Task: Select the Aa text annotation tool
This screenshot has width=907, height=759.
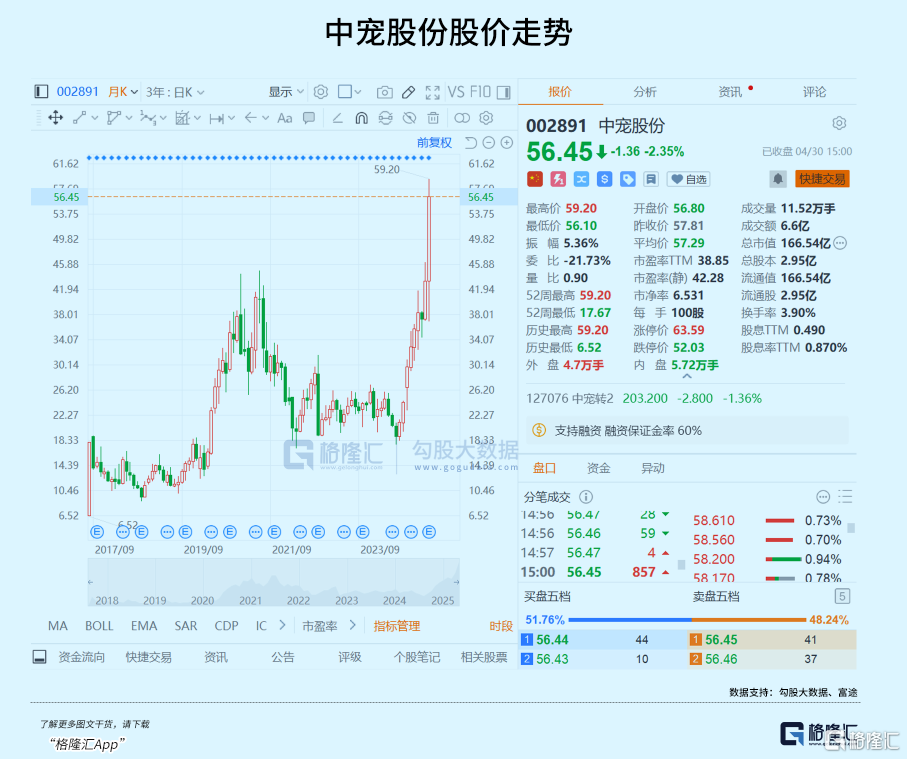Action: tap(285, 118)
